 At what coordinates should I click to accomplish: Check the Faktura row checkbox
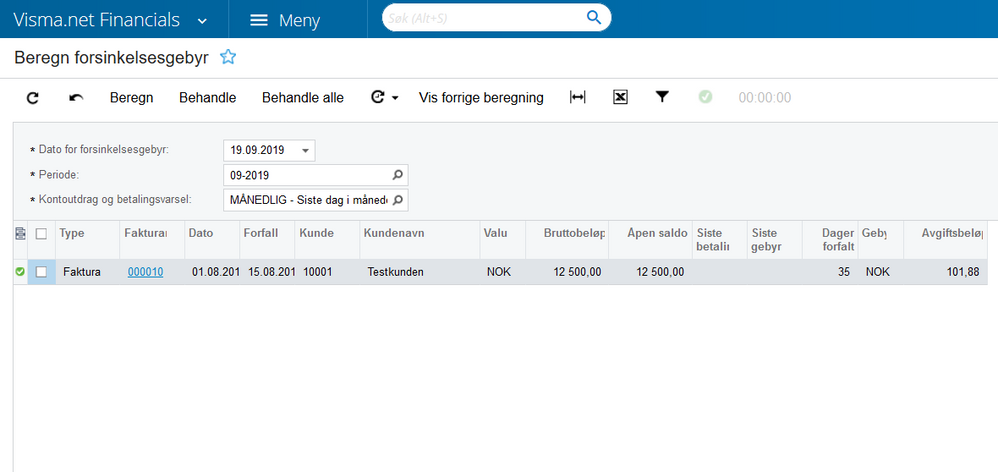(x=41, y=272)
